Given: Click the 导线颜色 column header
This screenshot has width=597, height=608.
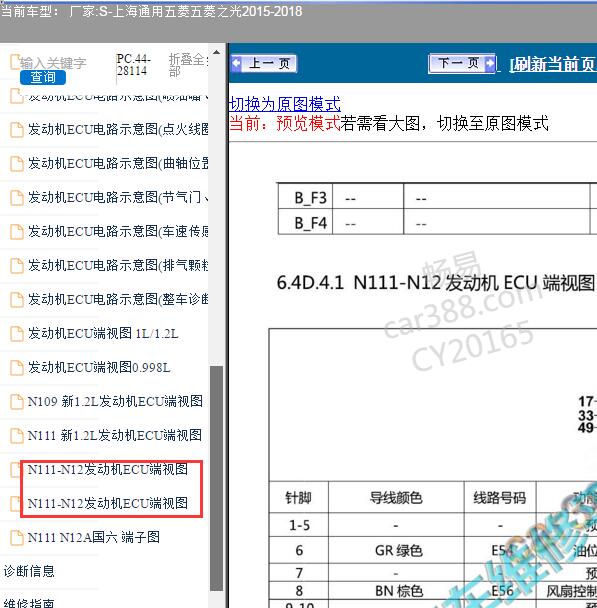Looking at the screenshot, I should [396, 497].
